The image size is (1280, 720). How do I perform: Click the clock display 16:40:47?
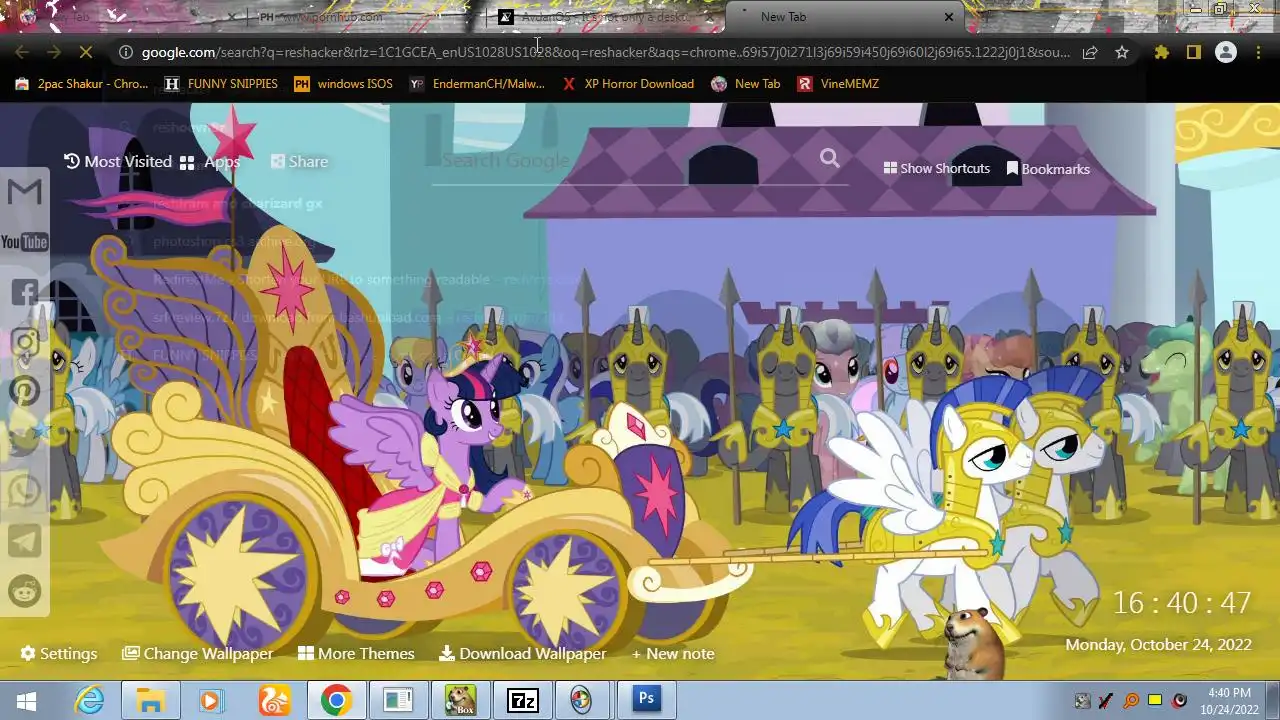point(1182,603)
